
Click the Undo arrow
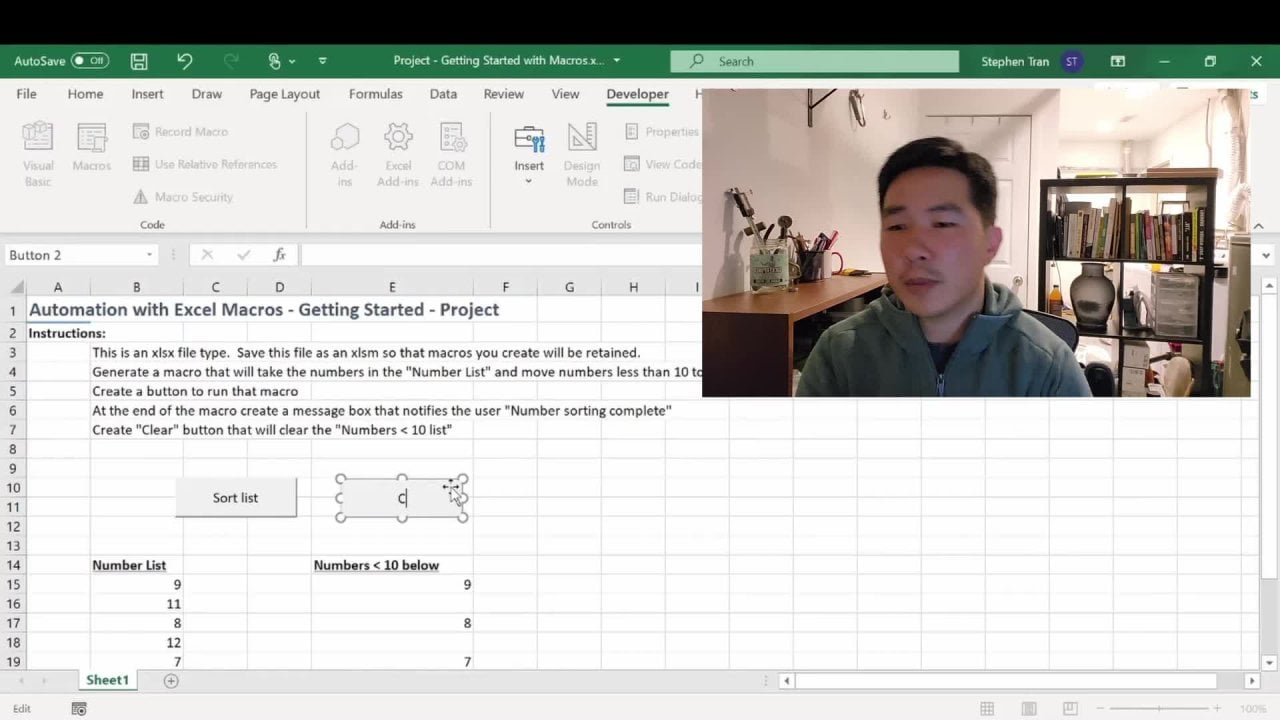point(184,61)
